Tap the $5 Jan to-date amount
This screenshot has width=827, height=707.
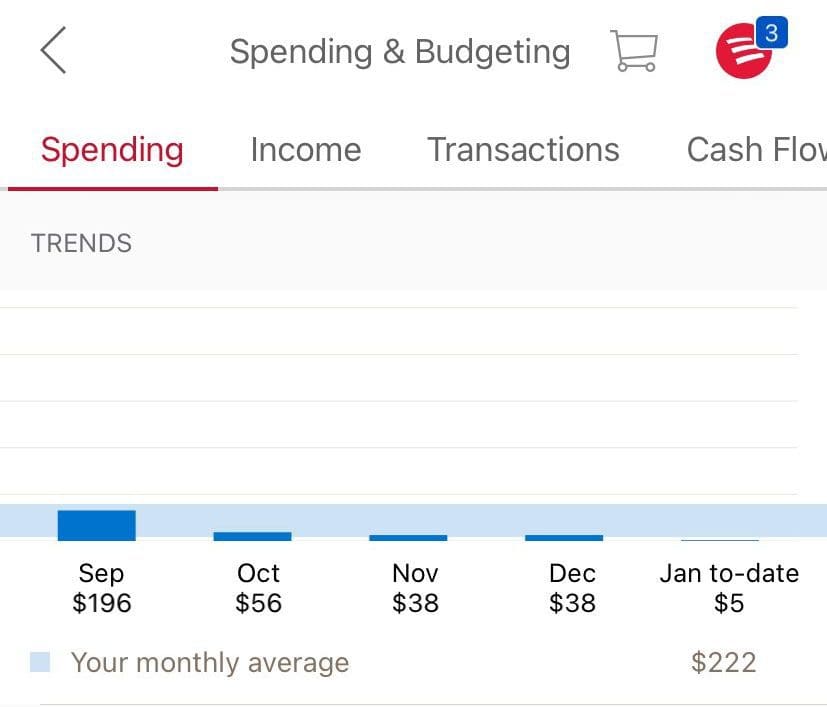[729, 603]
